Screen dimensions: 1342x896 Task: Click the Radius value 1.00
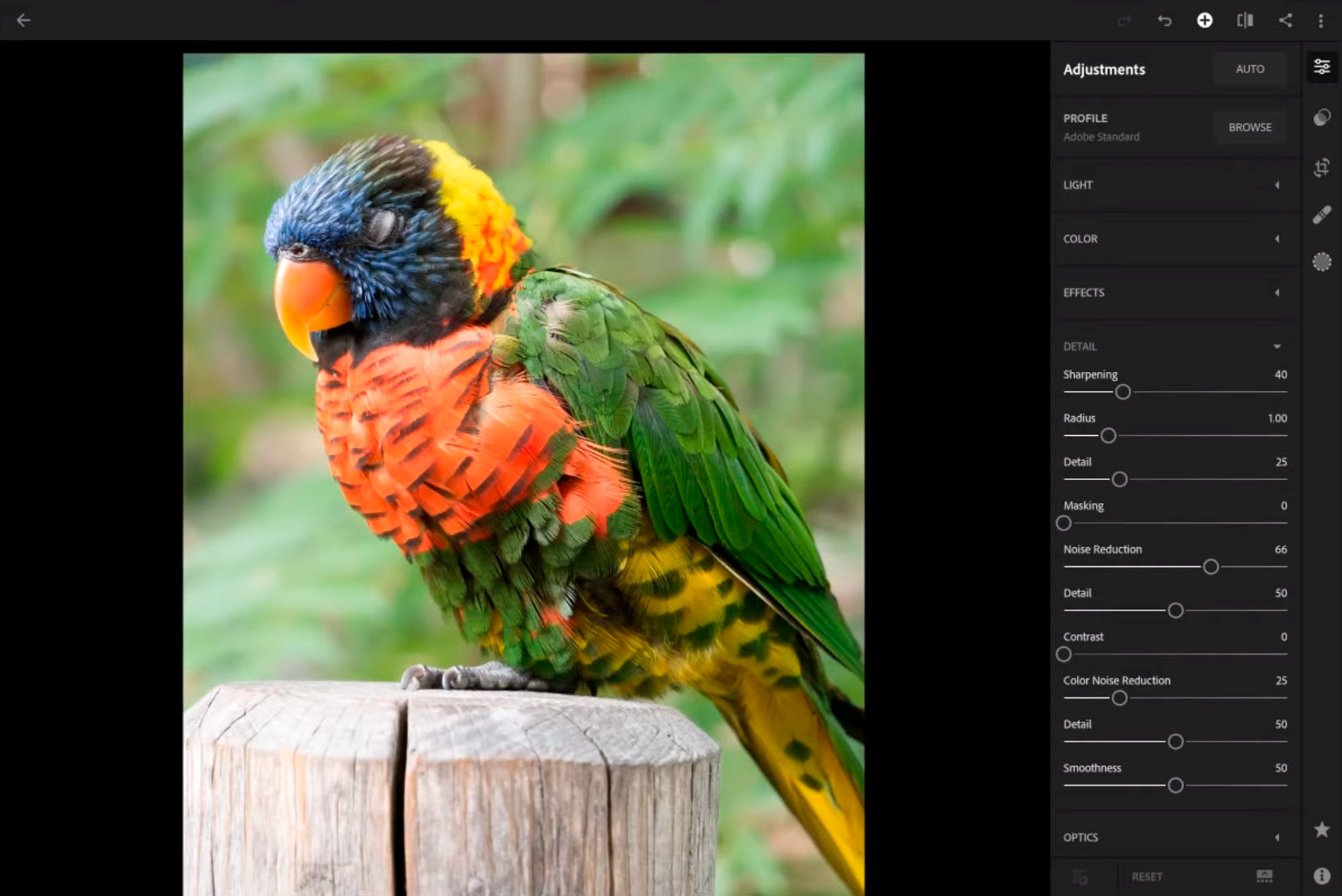coord(1277,419)
